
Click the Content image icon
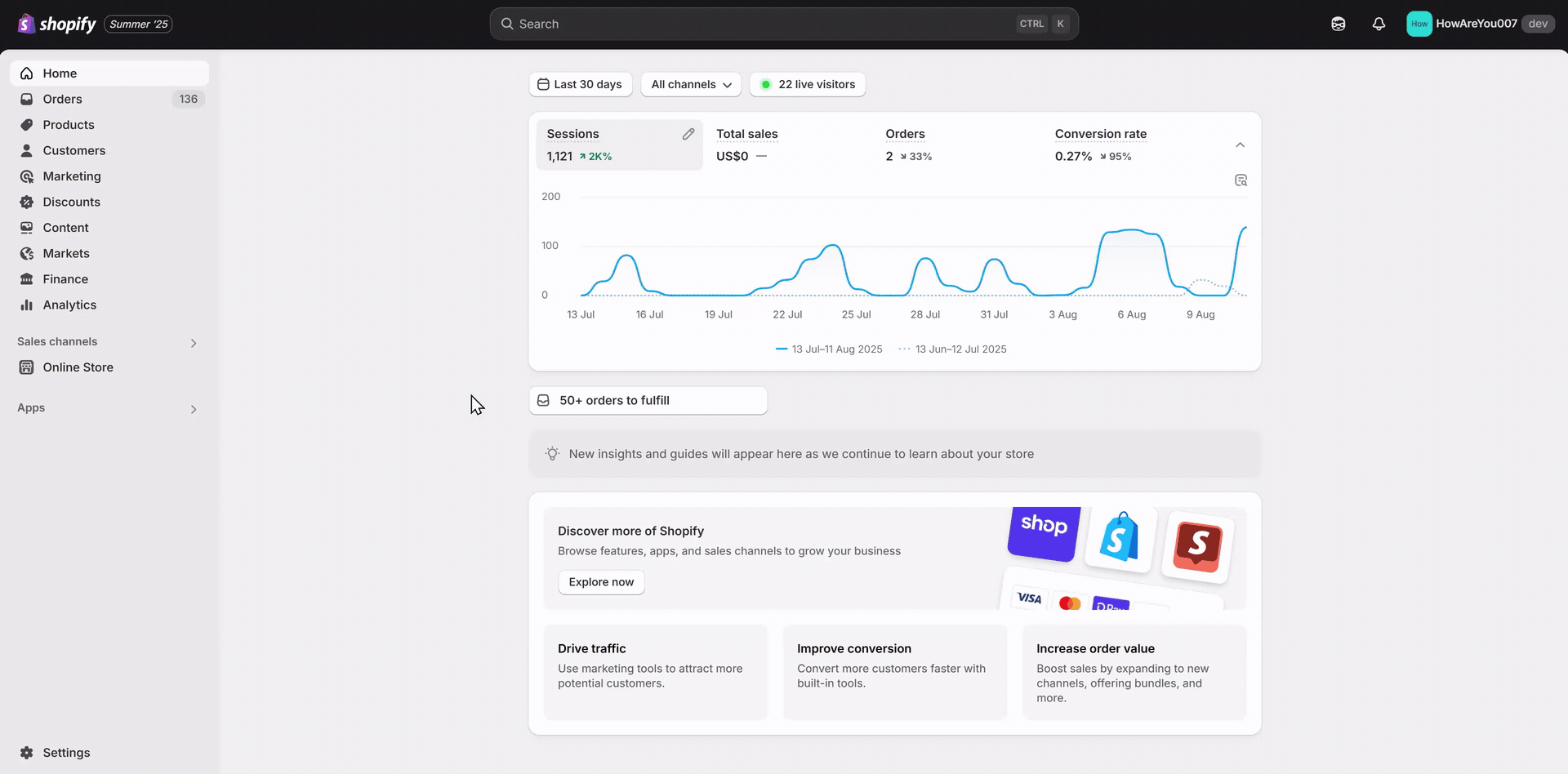click(27, 228)
